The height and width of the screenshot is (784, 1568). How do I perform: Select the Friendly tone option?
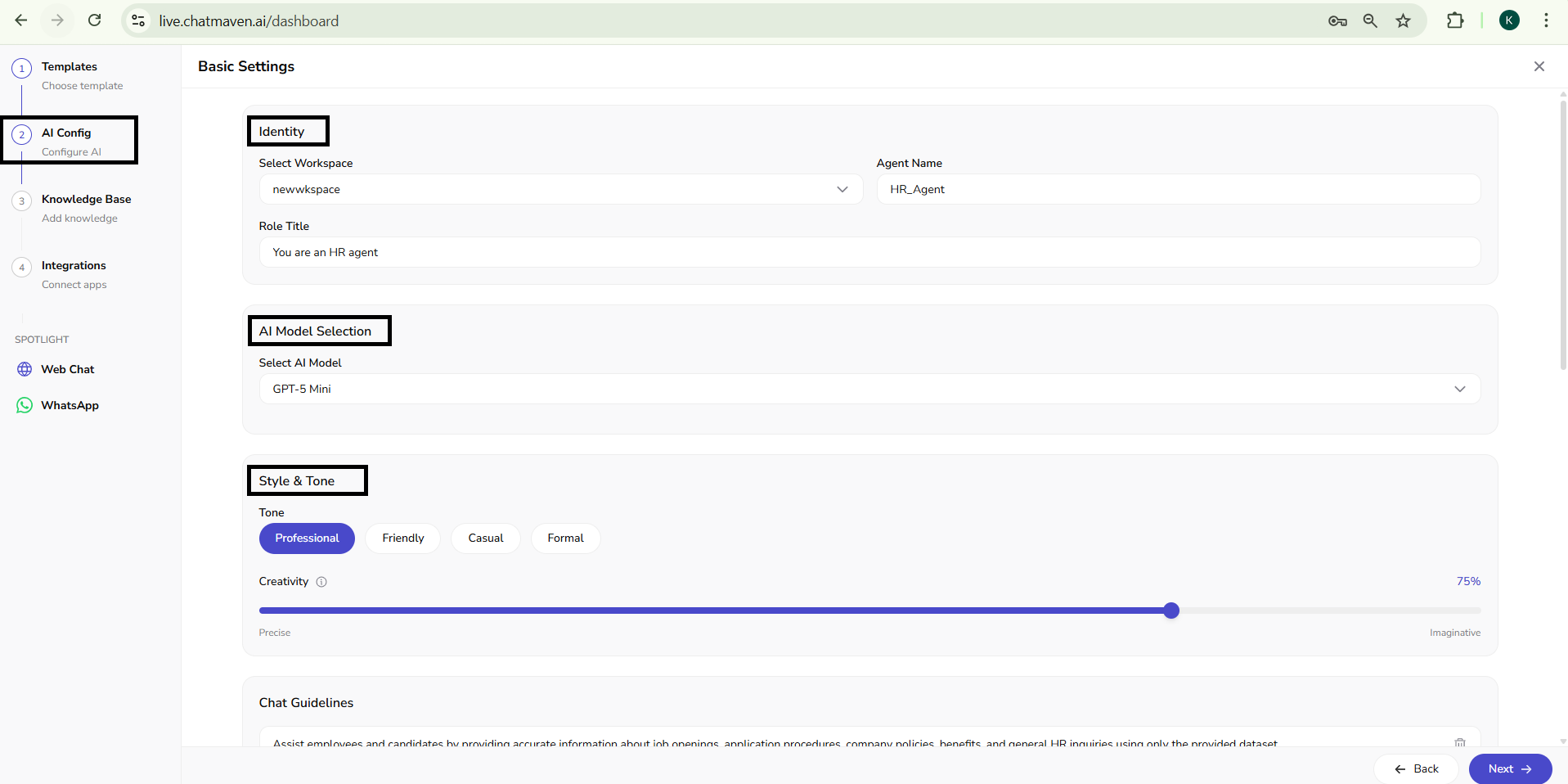(402, 538)
